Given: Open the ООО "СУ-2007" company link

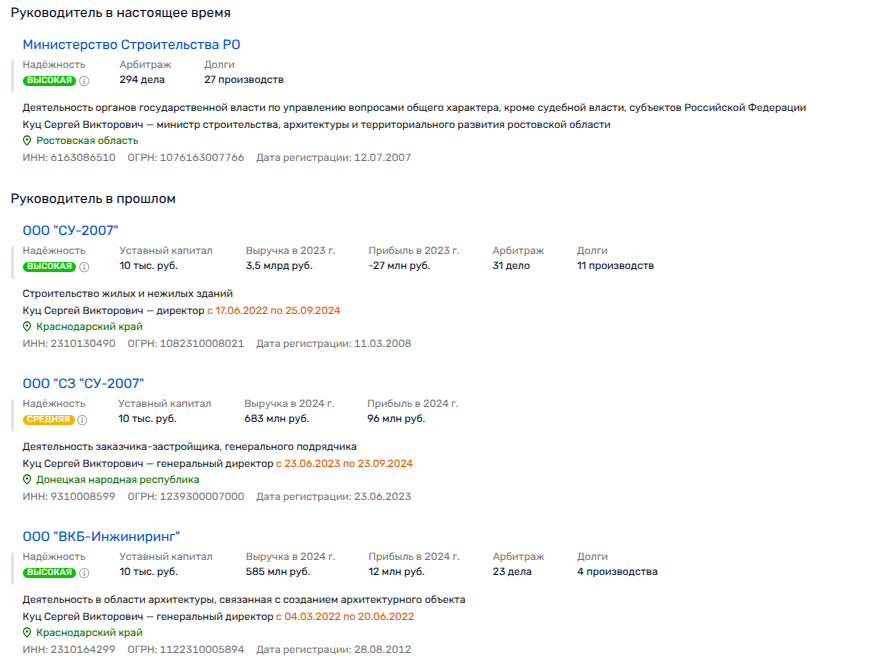Looking at the screenshot, I should pos(70,231).
